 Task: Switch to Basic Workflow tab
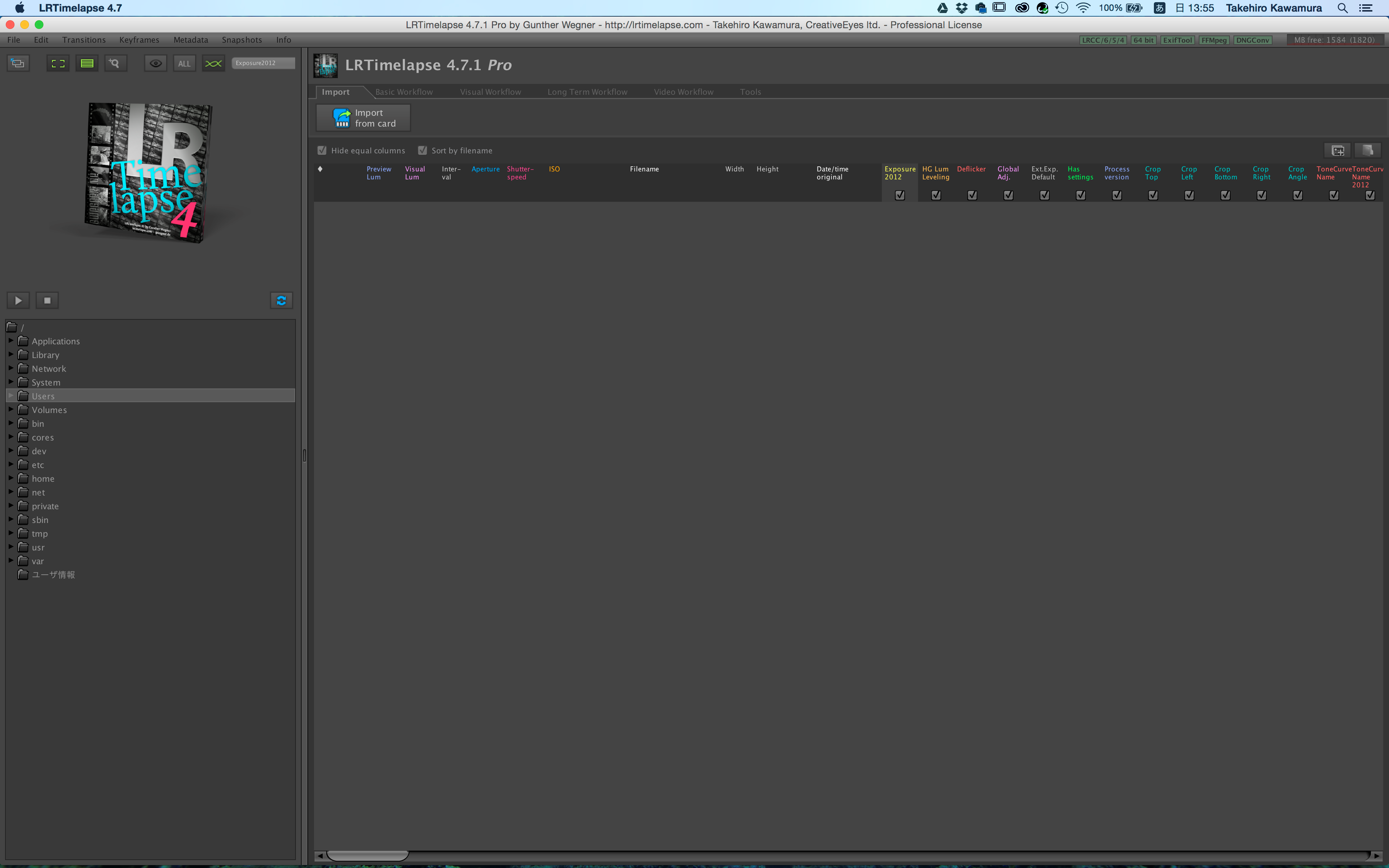(x=404, y=92)
